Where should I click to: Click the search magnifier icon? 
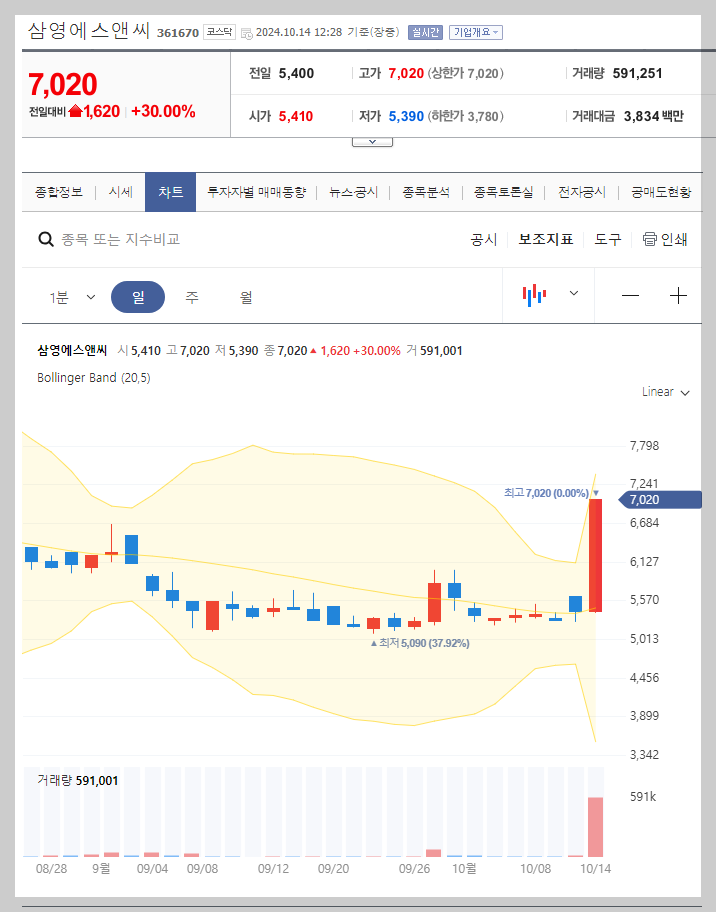45,239
